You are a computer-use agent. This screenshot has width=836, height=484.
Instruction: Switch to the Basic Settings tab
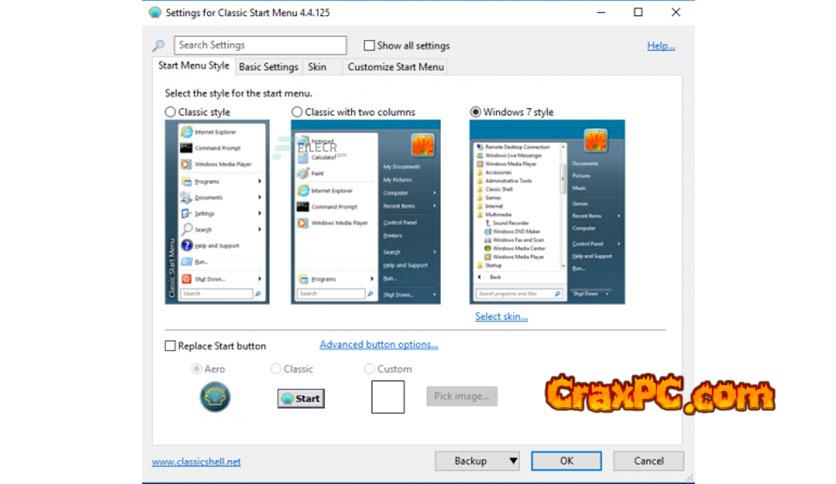tap(268, 67)
